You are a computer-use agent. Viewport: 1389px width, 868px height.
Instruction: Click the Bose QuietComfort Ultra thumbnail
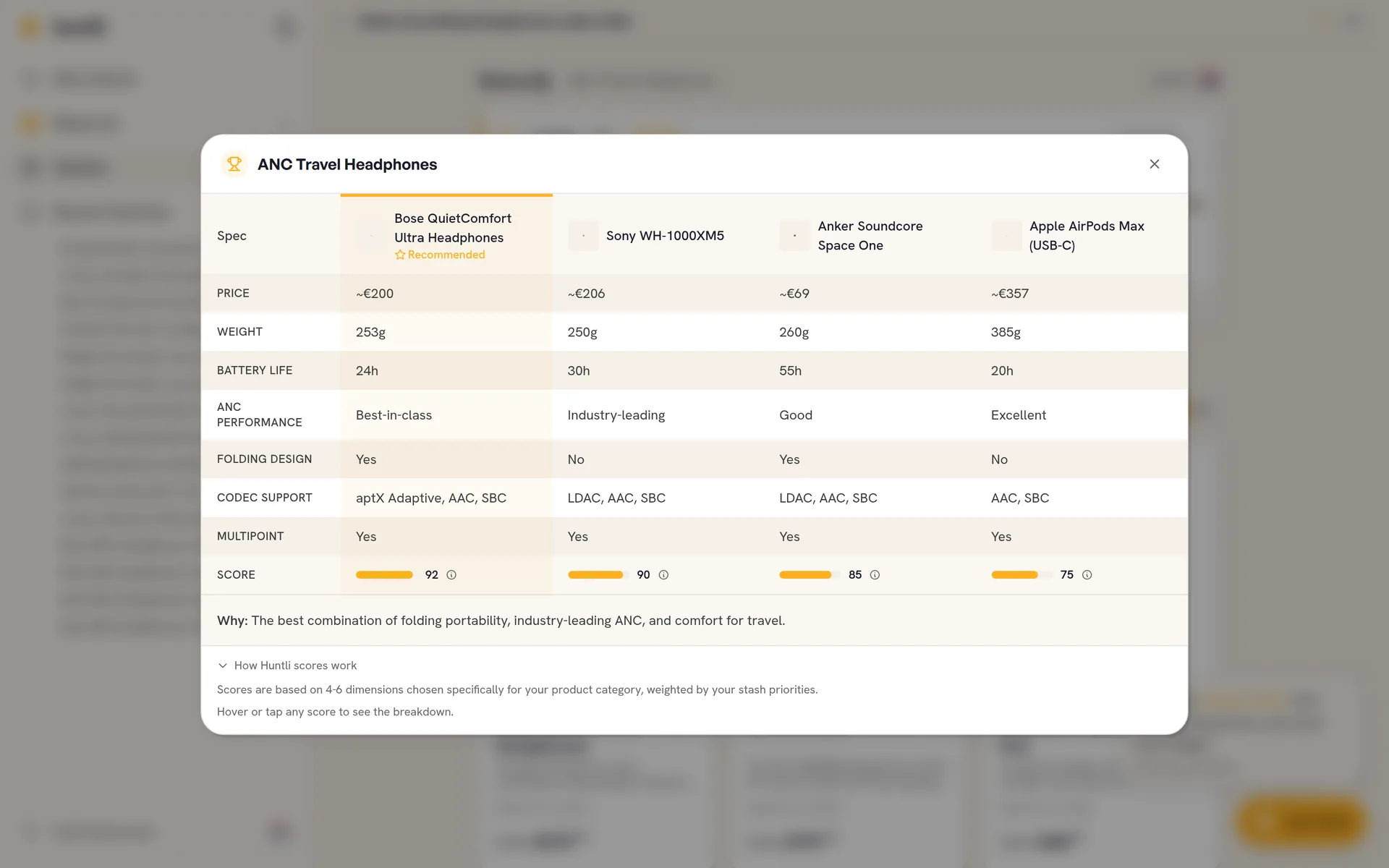click(x=371, y=236)
